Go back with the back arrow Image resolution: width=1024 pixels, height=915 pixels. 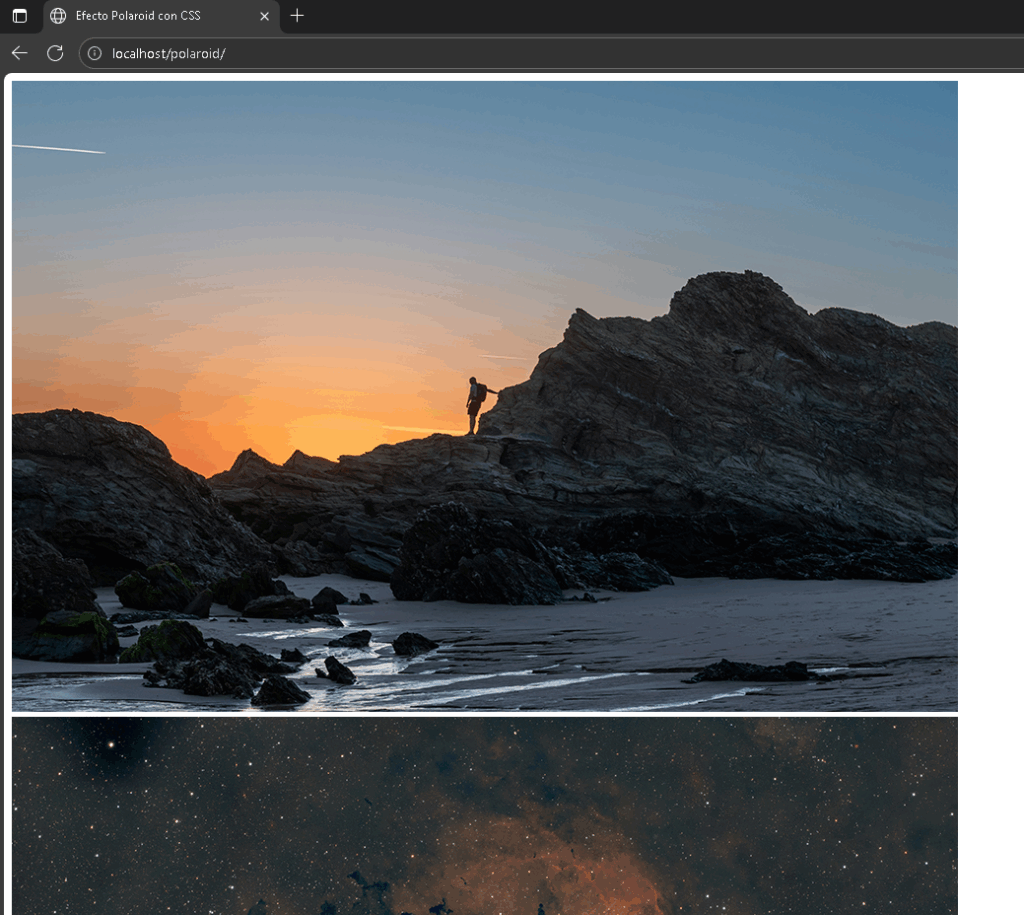coord(19,53)
